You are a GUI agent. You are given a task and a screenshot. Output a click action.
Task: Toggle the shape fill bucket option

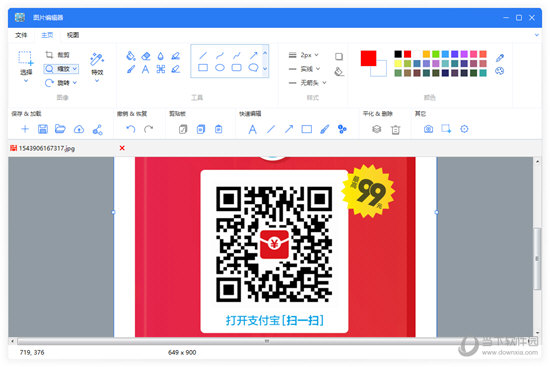click(339, 72)
